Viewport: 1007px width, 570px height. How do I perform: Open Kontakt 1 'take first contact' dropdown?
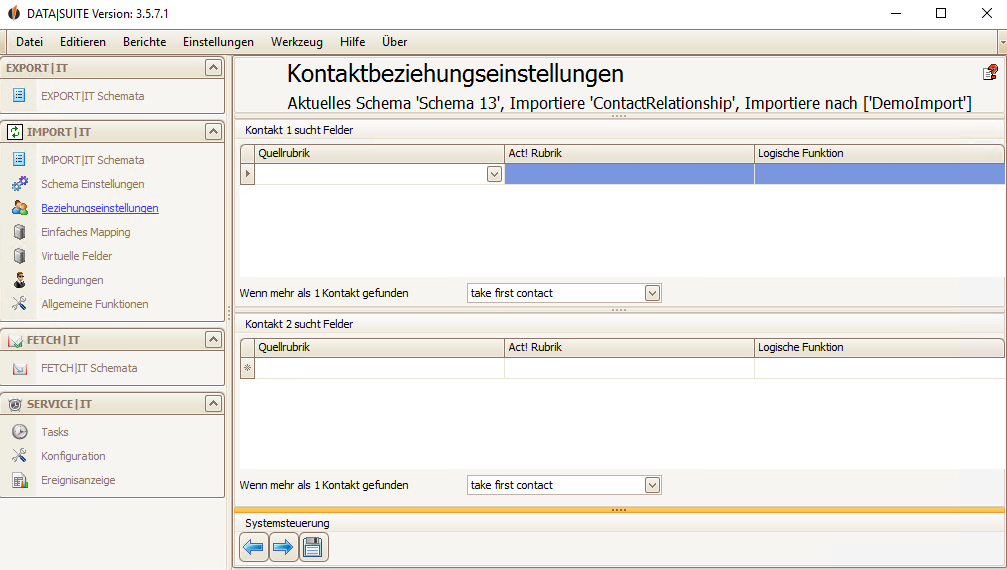pyautogui.click(x=652, y=293)
